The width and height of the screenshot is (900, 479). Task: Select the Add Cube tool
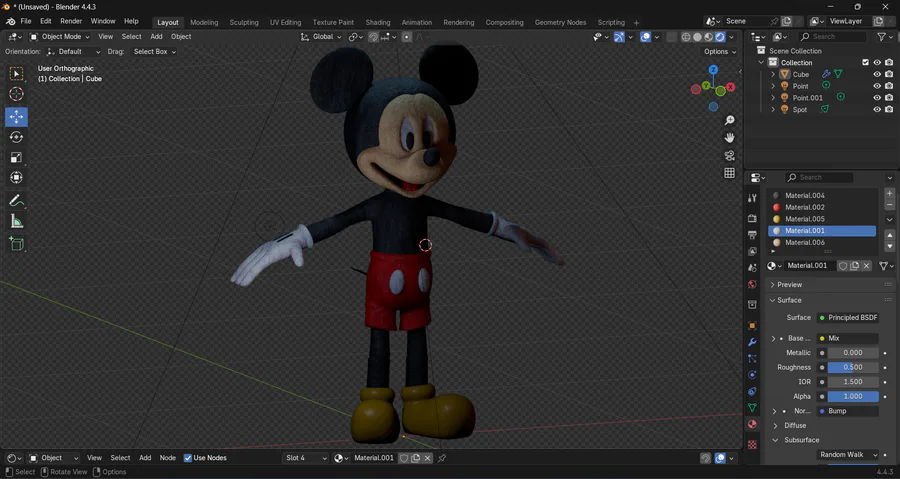pyautogui.click(x=16, y=244)
